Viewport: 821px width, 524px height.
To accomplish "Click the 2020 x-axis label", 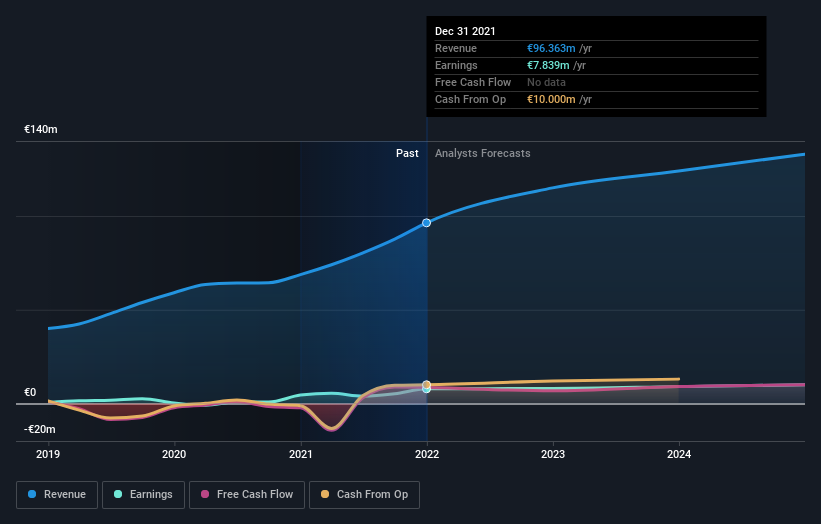I will (x=174, y=454).
